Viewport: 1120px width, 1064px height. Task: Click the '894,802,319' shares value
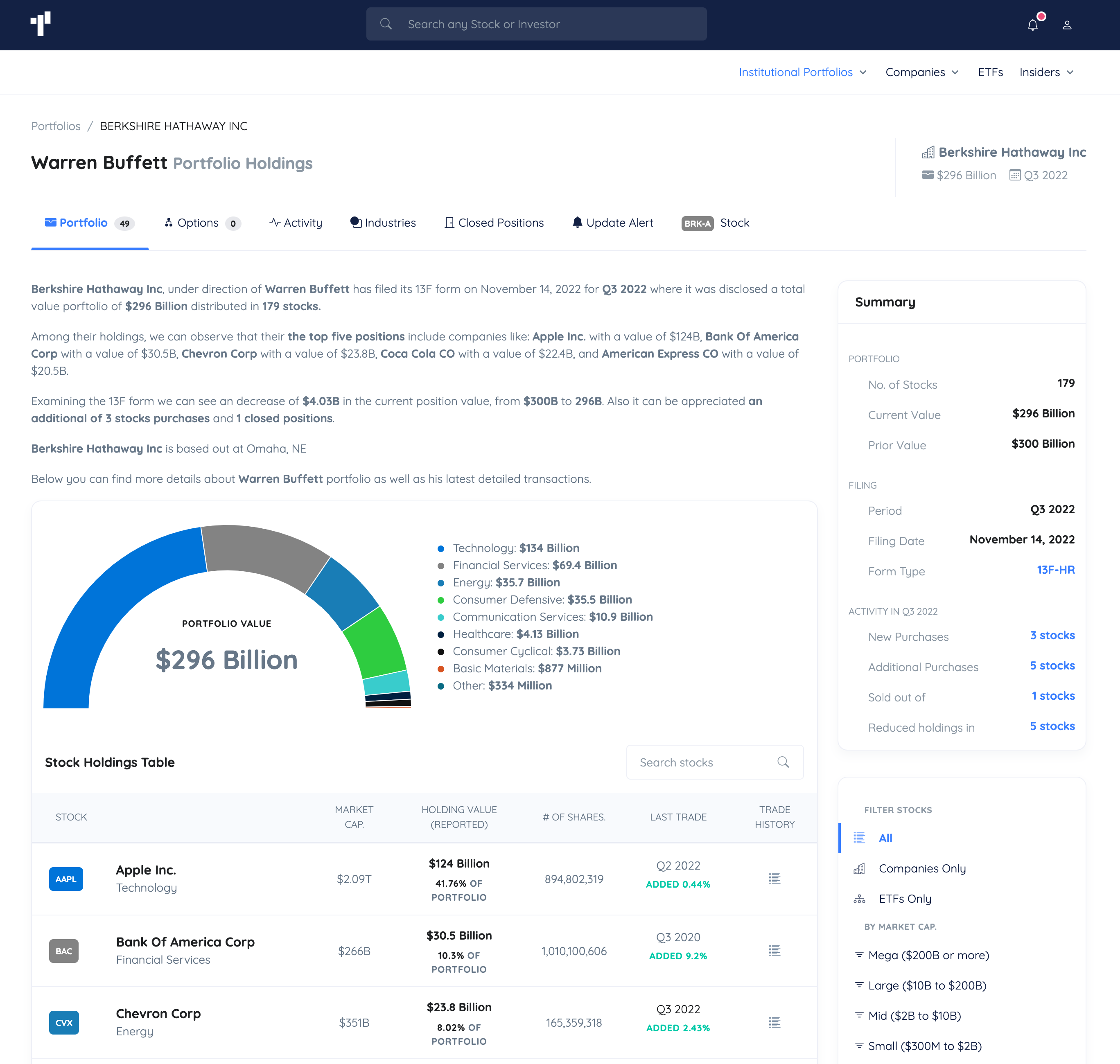574,879
